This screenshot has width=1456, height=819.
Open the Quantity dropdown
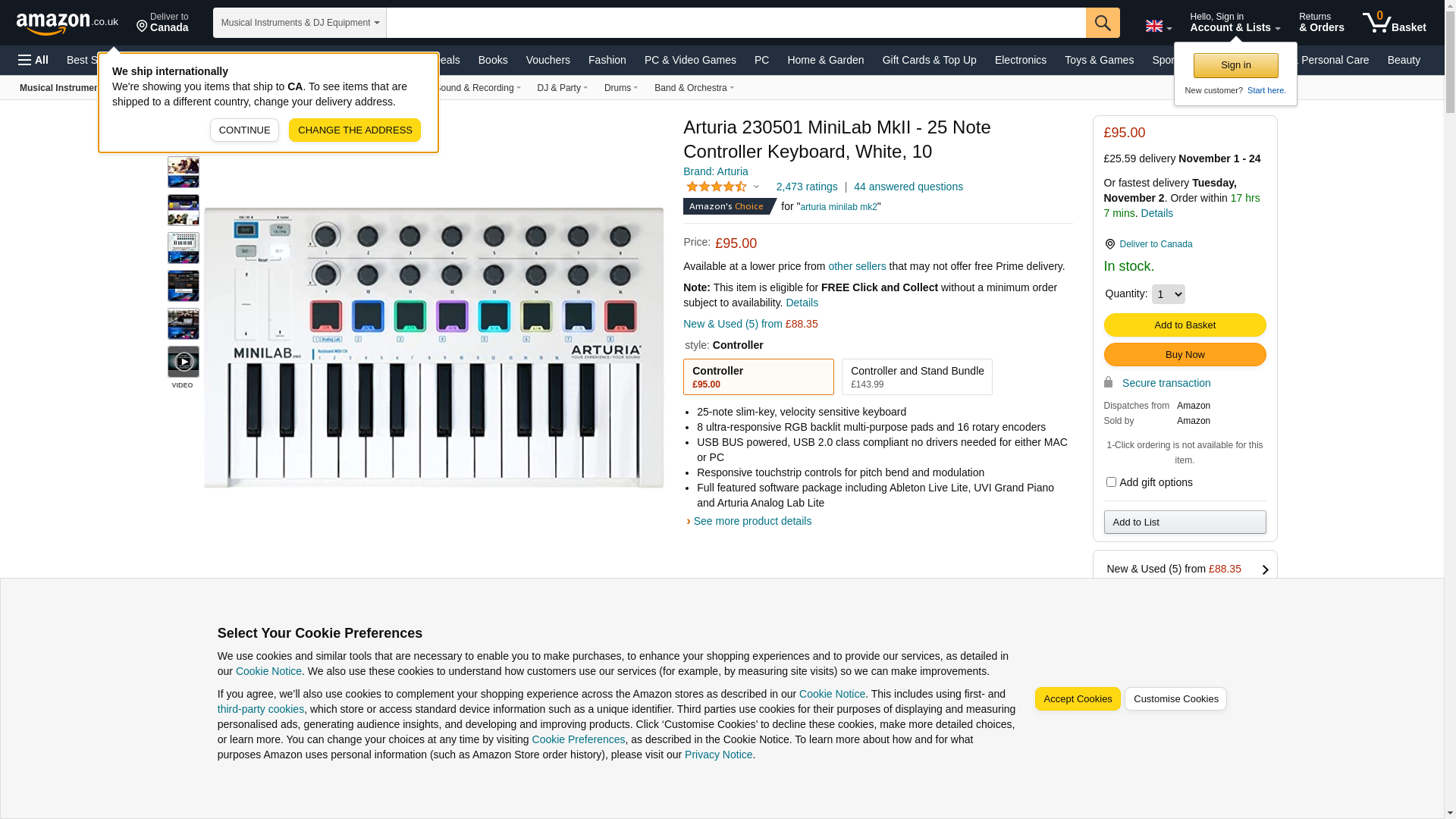click(1168, 294)
